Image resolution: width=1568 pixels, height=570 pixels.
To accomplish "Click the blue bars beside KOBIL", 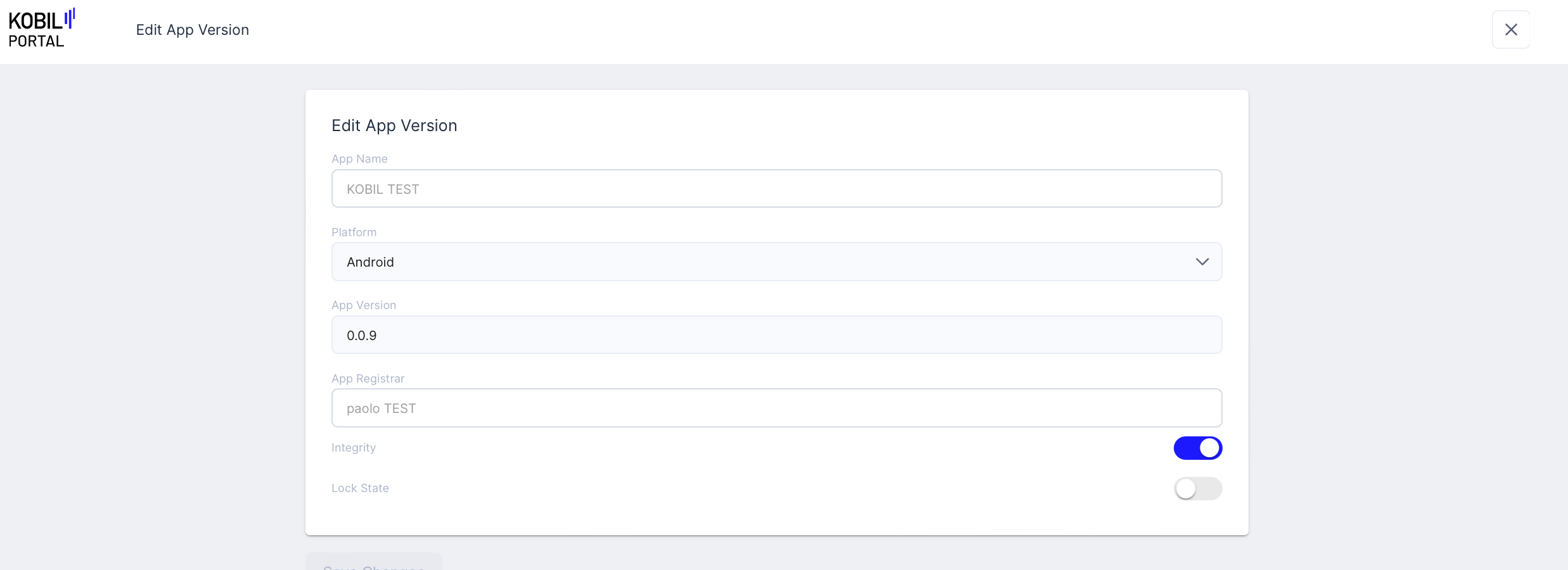I will 70,18.
